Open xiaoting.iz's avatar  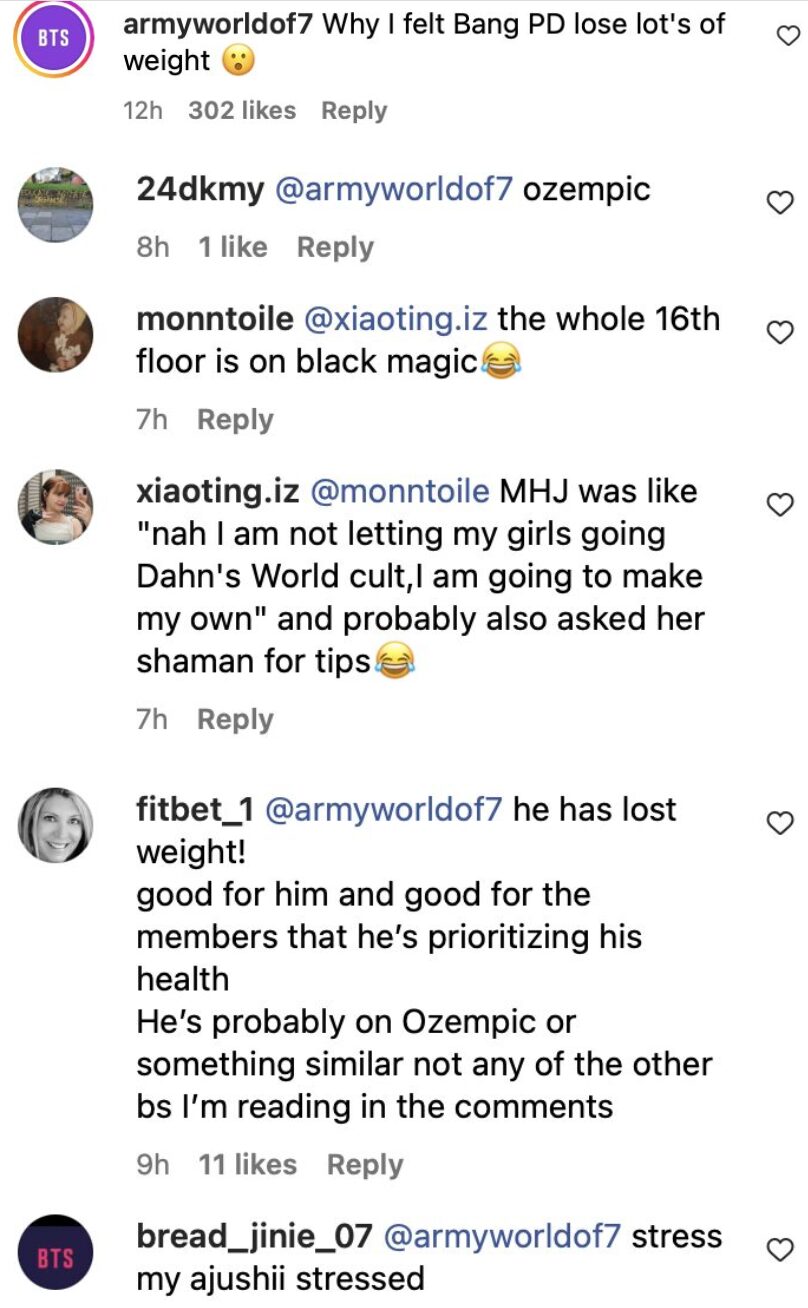point(56,507)
